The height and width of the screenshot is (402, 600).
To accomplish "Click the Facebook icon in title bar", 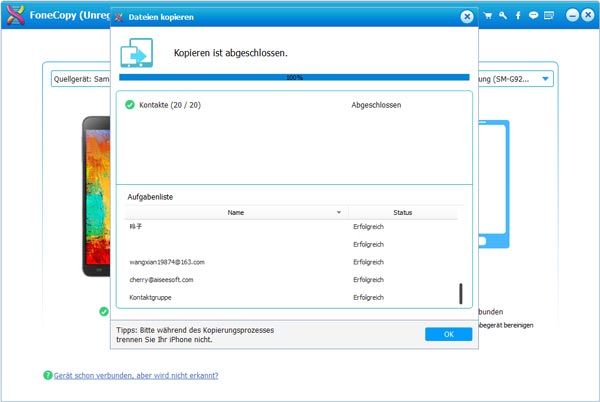I will click(519, 16).
